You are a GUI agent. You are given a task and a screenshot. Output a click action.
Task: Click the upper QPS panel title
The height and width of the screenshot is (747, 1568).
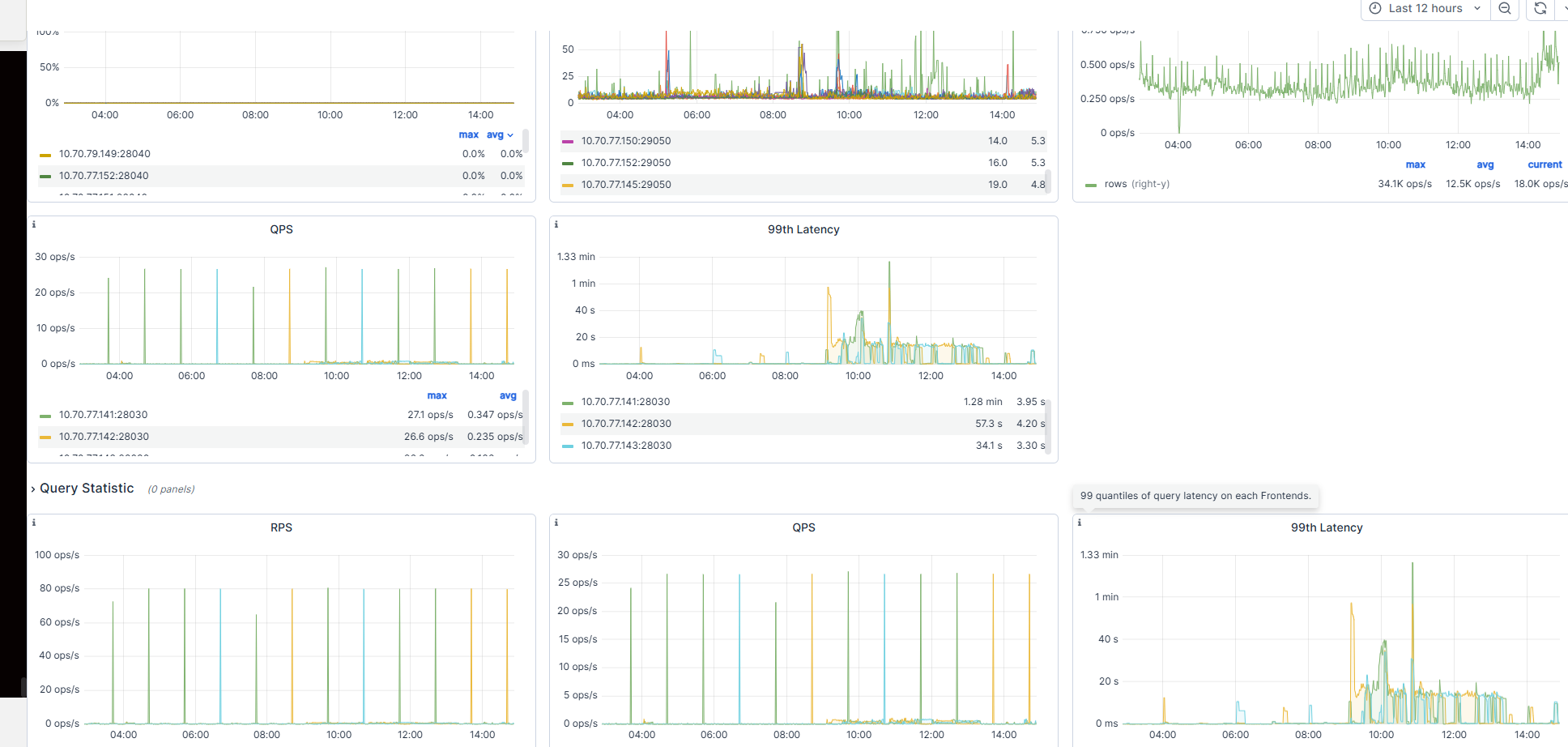[x=281, y=229]
